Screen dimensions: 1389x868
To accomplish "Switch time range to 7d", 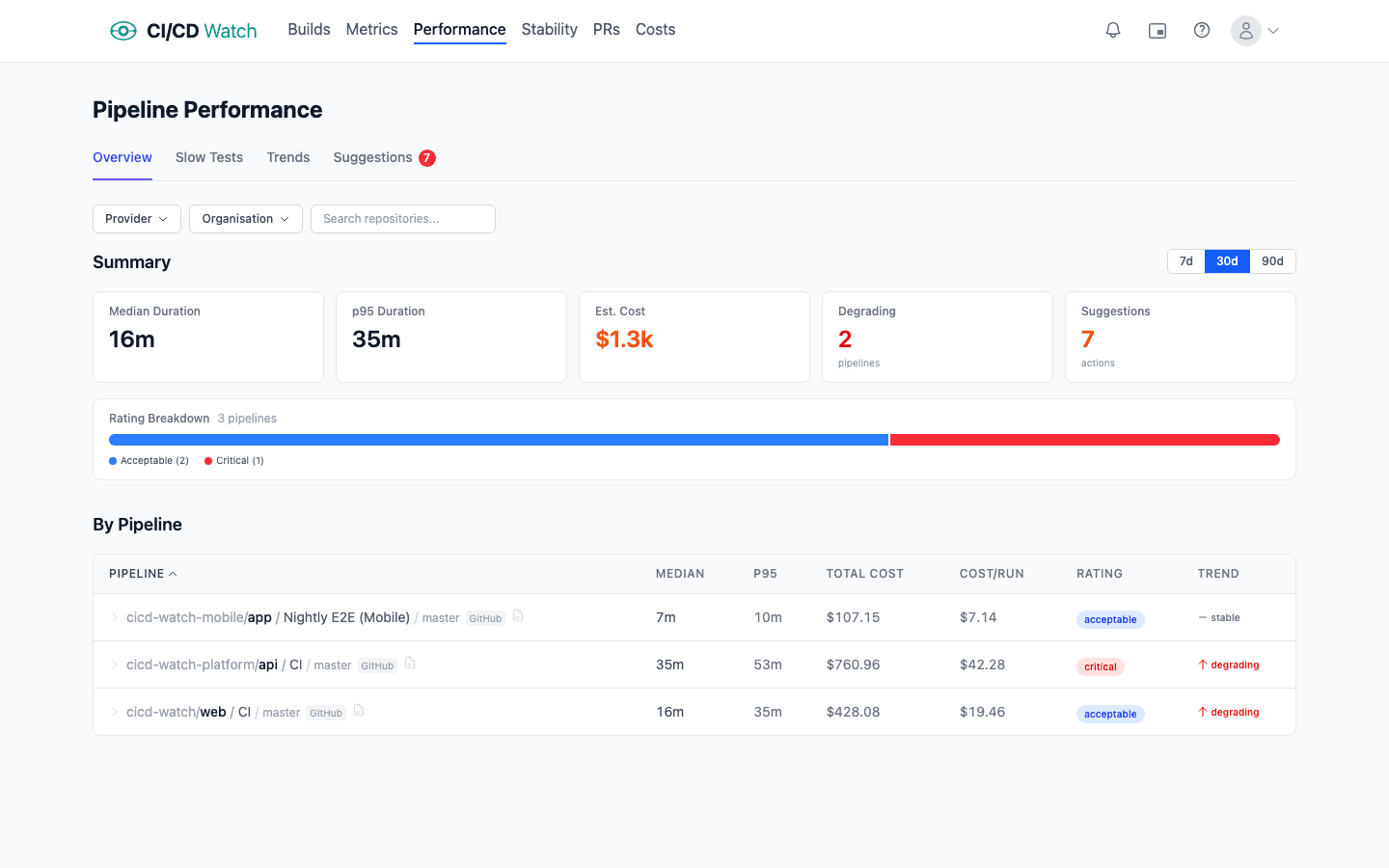I will (1186, 261).
